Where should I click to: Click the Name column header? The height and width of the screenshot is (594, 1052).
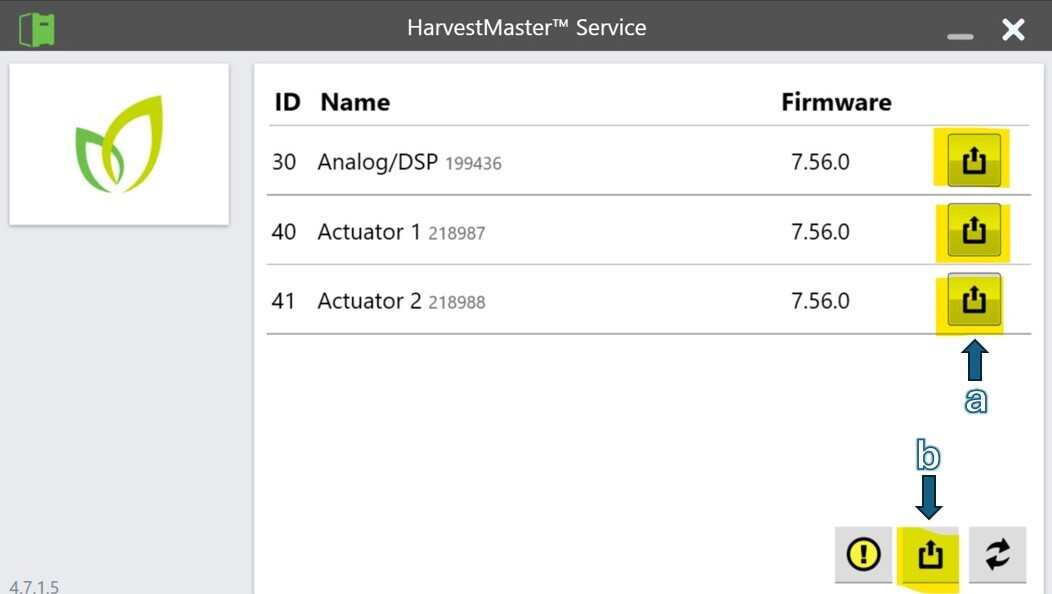355,102
